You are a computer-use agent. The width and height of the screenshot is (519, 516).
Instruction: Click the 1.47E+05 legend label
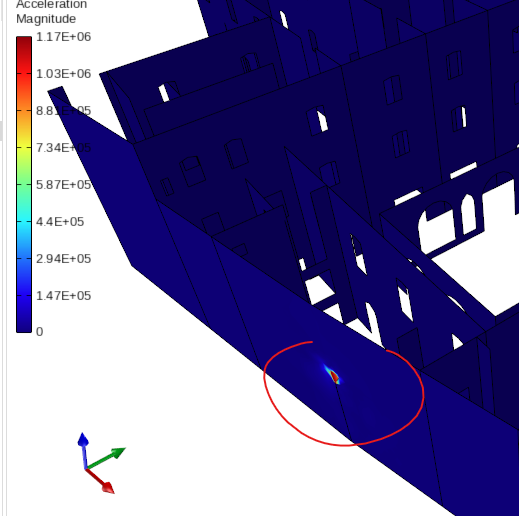click(x=63, y=296)
